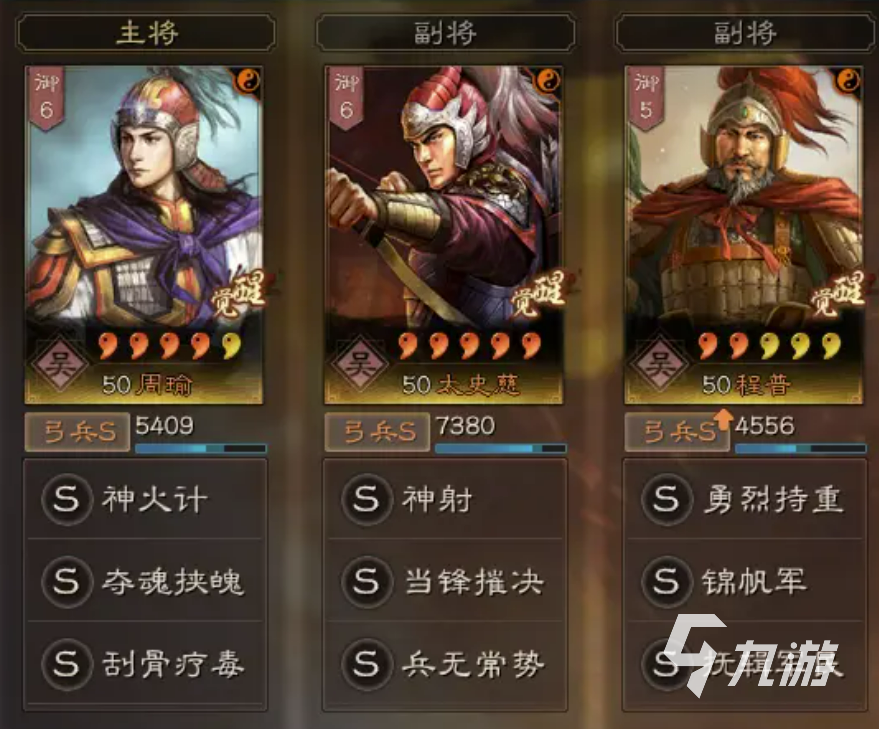879x729 pixels.
Task: Click 太史慈's 弓兵S troop type badge
Action: point(377,432)
